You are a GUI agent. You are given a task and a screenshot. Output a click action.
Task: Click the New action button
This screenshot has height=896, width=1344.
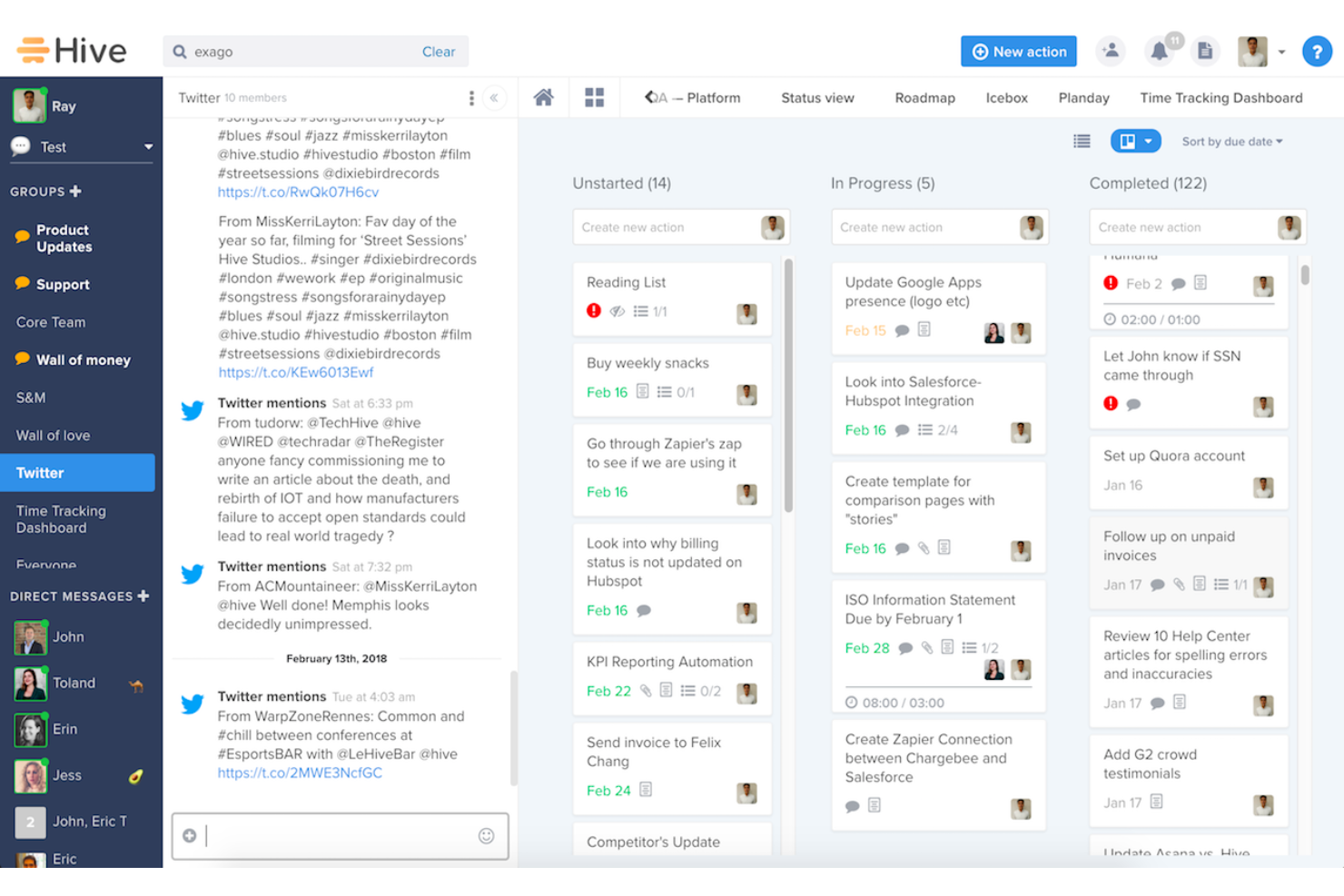pyautogui.click(x=1019, y=52)
